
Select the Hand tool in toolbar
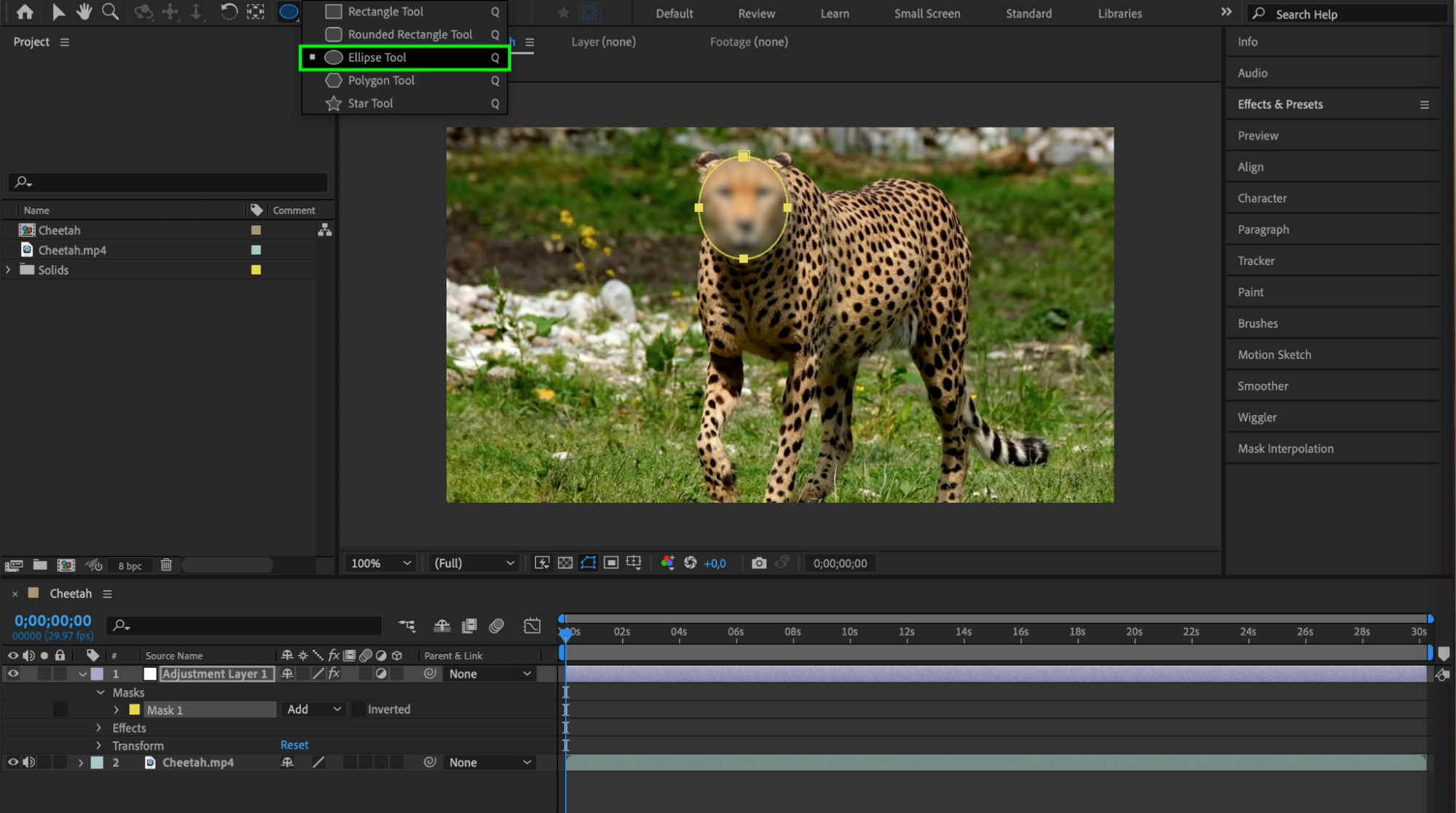pyautogui.click(x=84, y=12)
